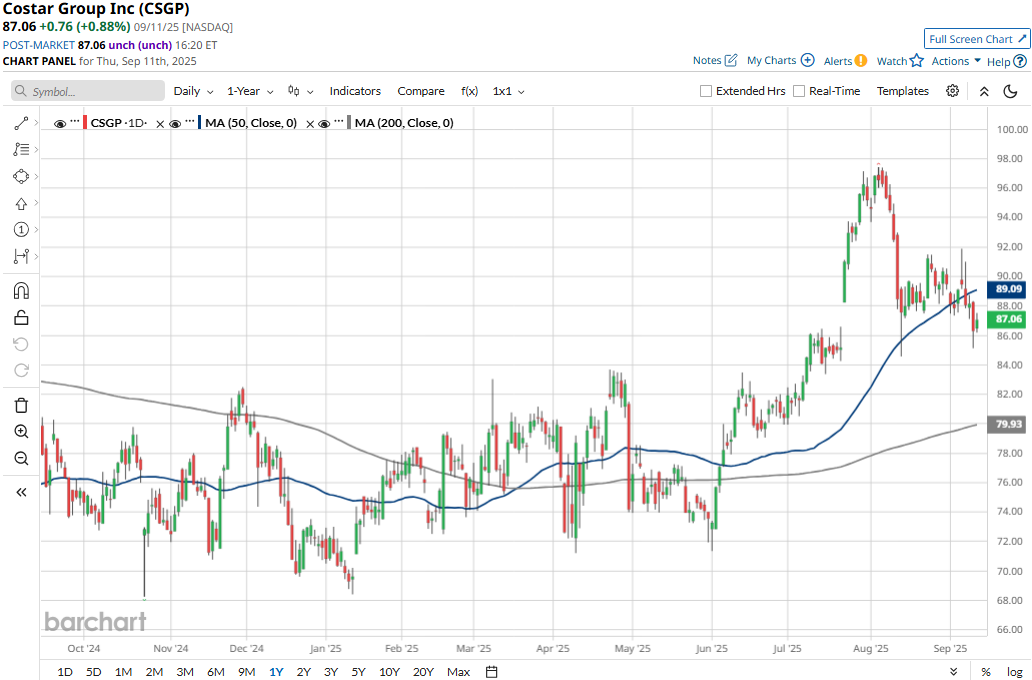Select the 9M time range
This screenshot has height=680, width=1032.
click(247, 671)
